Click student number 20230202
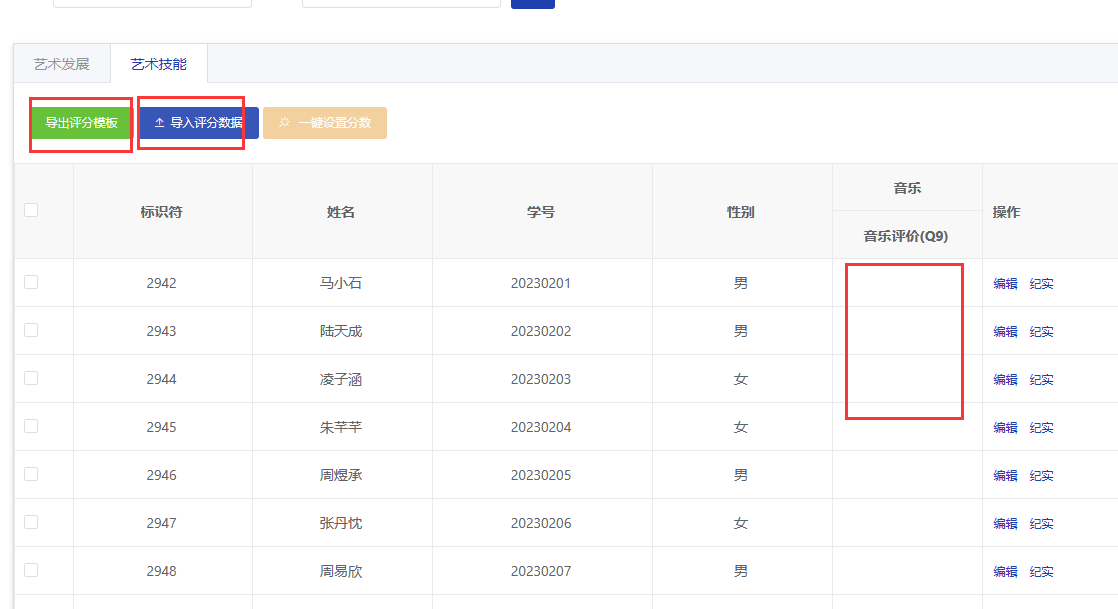 [540, 331]
